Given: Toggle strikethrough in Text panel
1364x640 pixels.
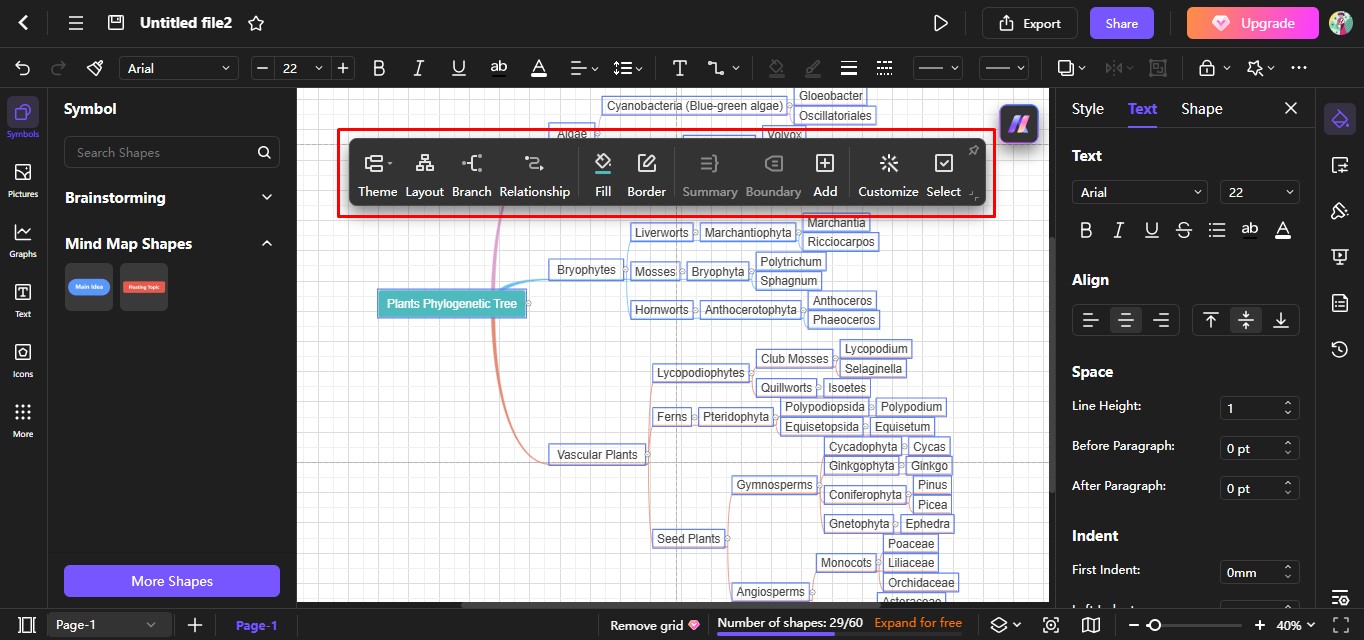Looking at the screenshot, I should click(1184, 230).
